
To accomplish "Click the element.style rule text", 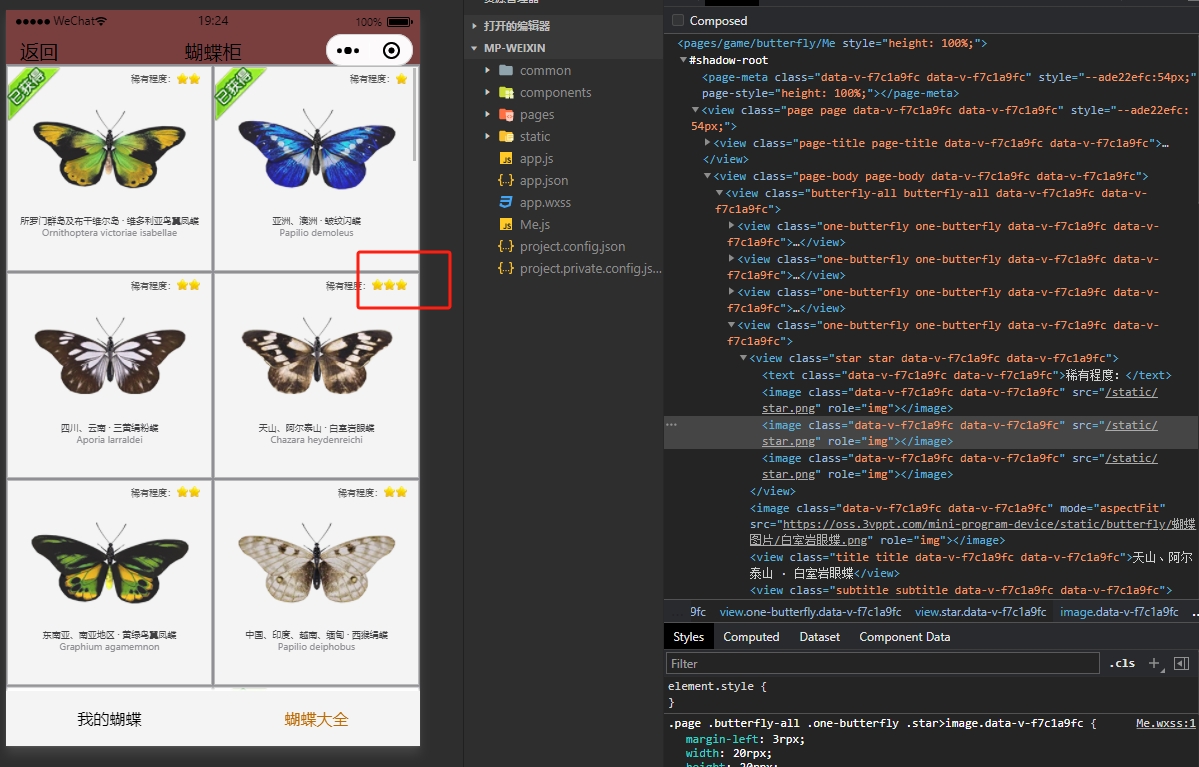I will pos(716,686).
